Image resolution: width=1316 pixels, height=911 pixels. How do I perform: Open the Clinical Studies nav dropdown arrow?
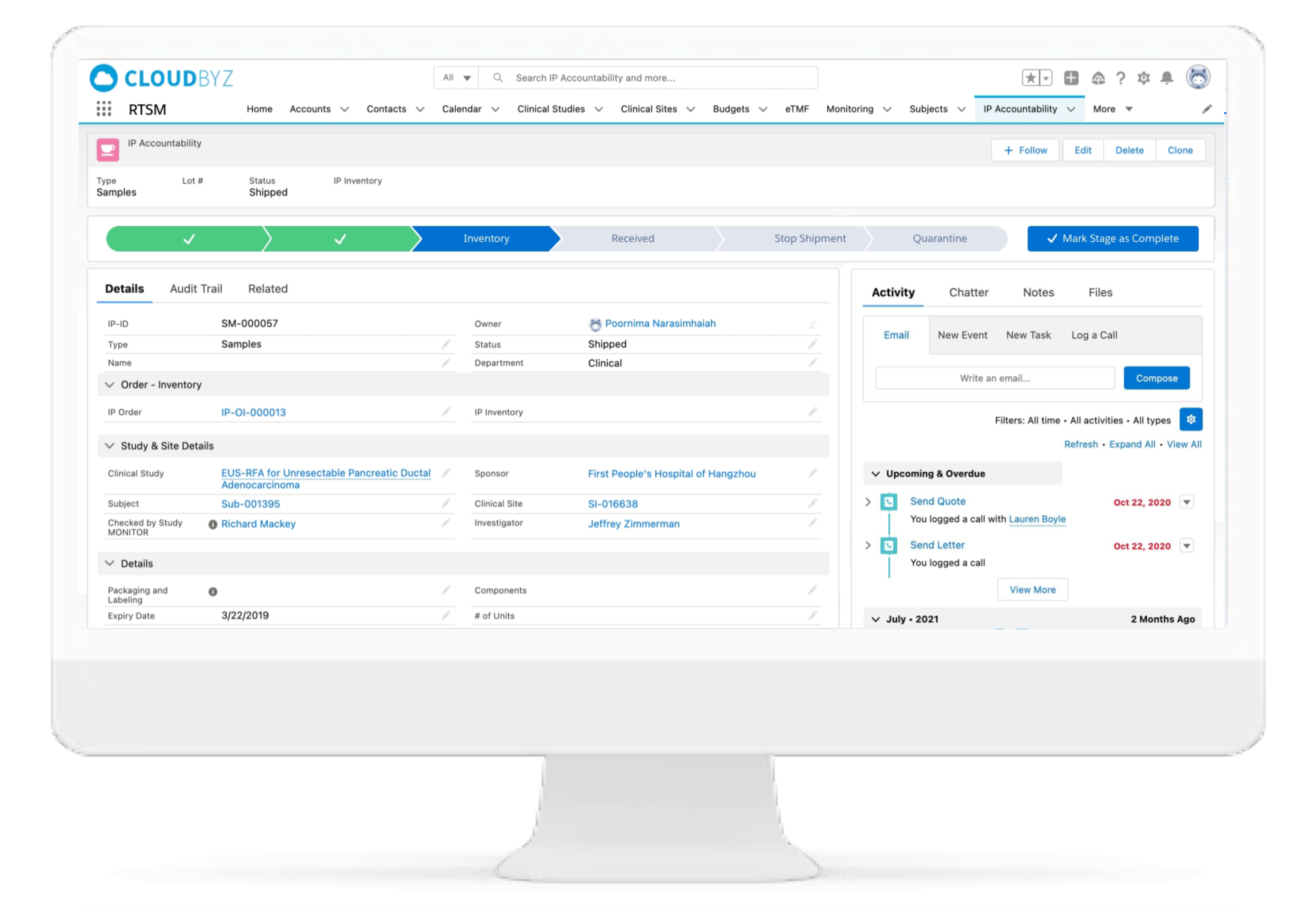598,109
